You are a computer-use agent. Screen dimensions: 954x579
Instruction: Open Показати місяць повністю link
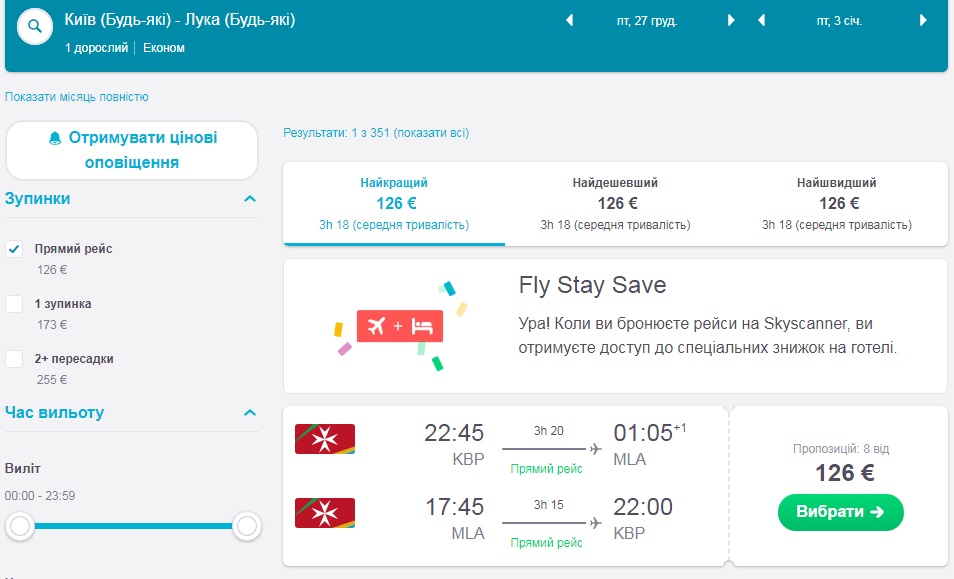(x=77, y=97)
